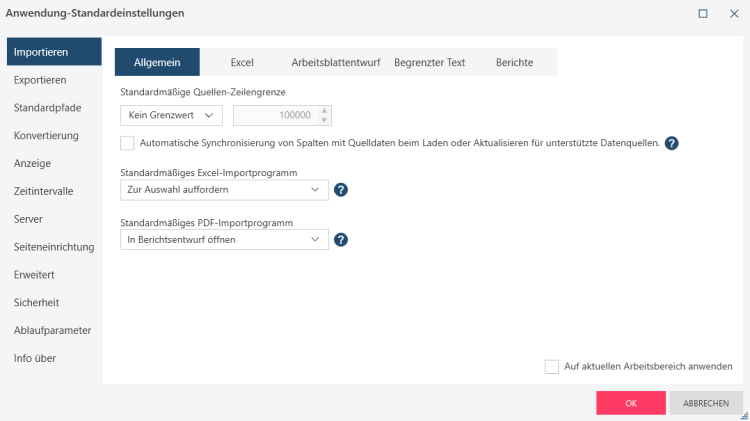Open 'In Berichtsentwurf öffnen' dropdown

tap(223, 240)
